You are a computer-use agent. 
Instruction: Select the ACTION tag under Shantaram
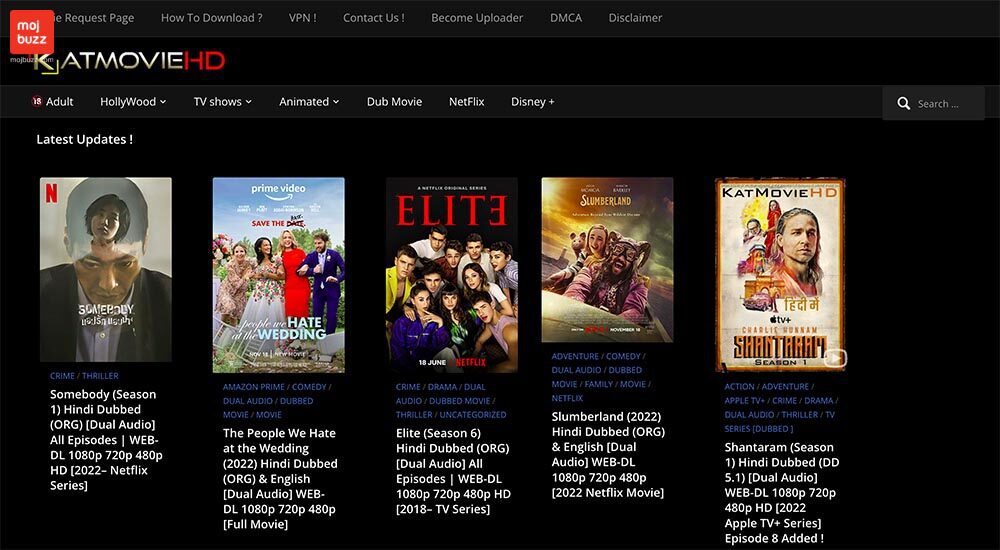point(740,387)
